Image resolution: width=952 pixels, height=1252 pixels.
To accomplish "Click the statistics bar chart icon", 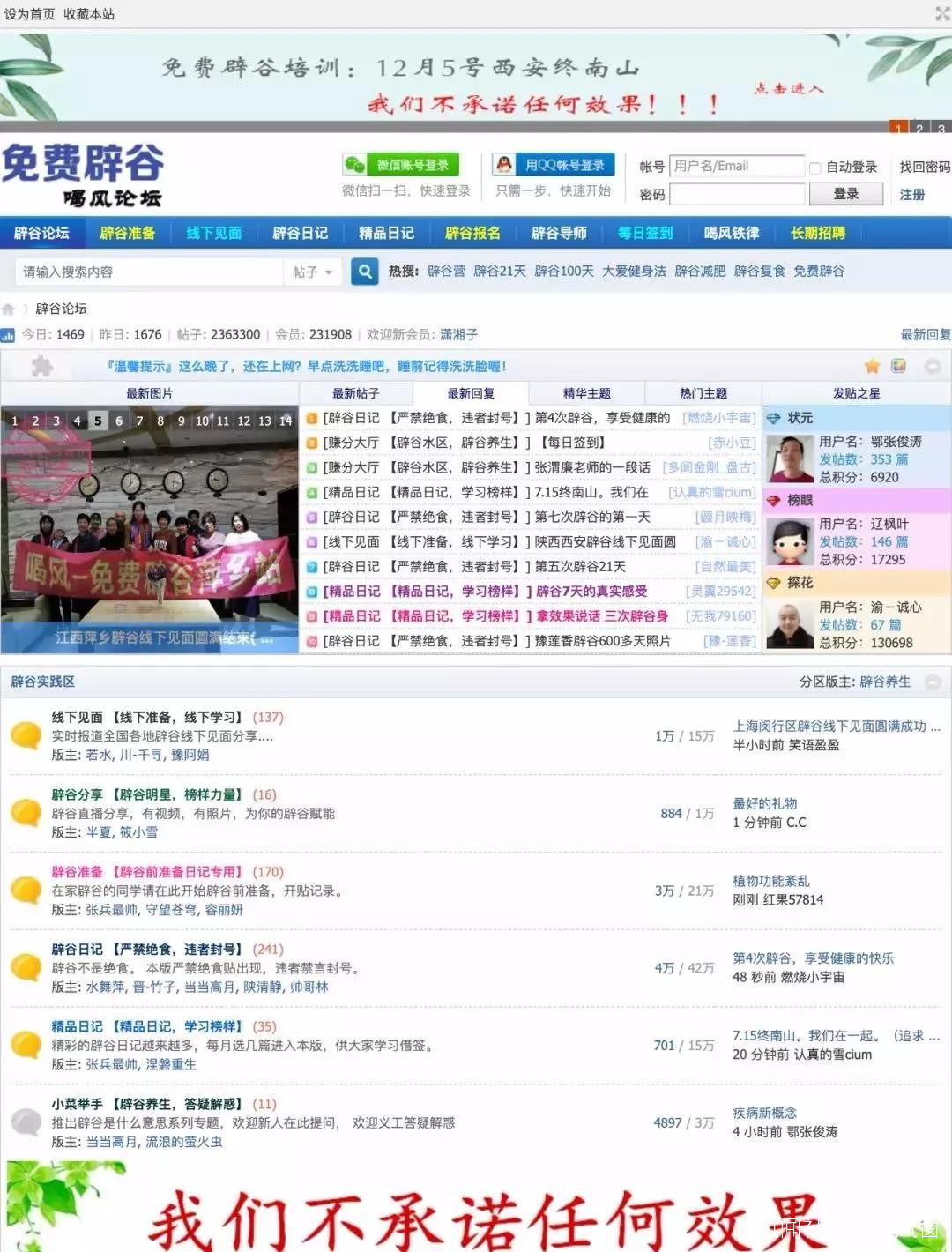I will click(x=8, y=335).
